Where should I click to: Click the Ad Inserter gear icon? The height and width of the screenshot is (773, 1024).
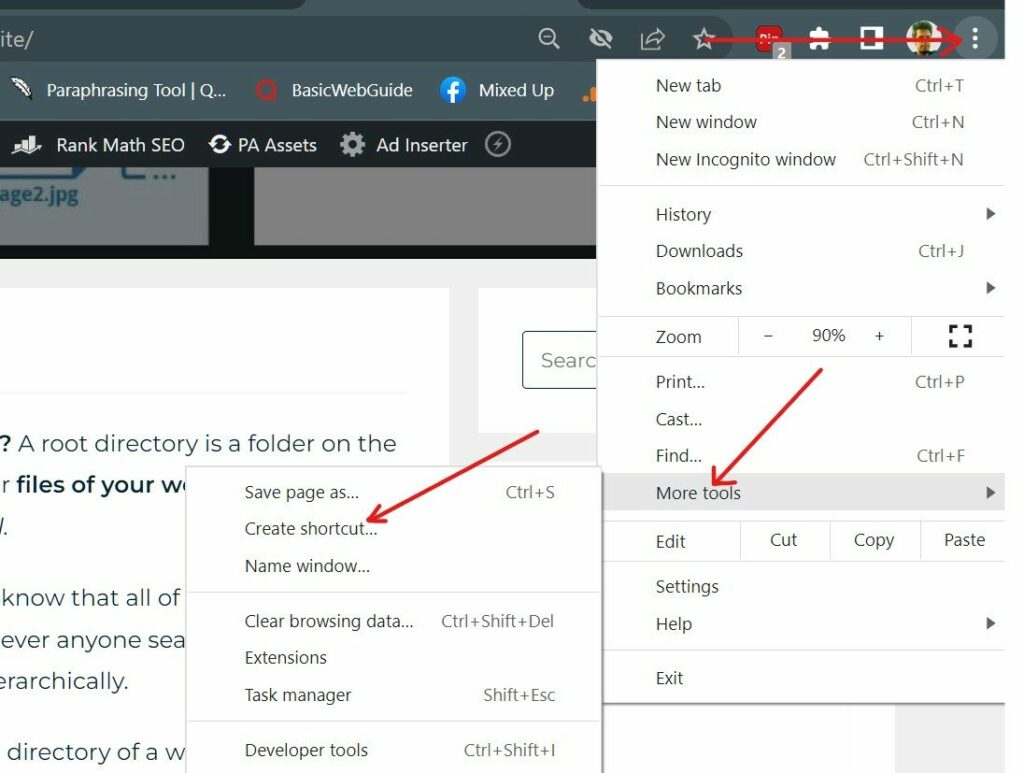[x=352, y=145]
